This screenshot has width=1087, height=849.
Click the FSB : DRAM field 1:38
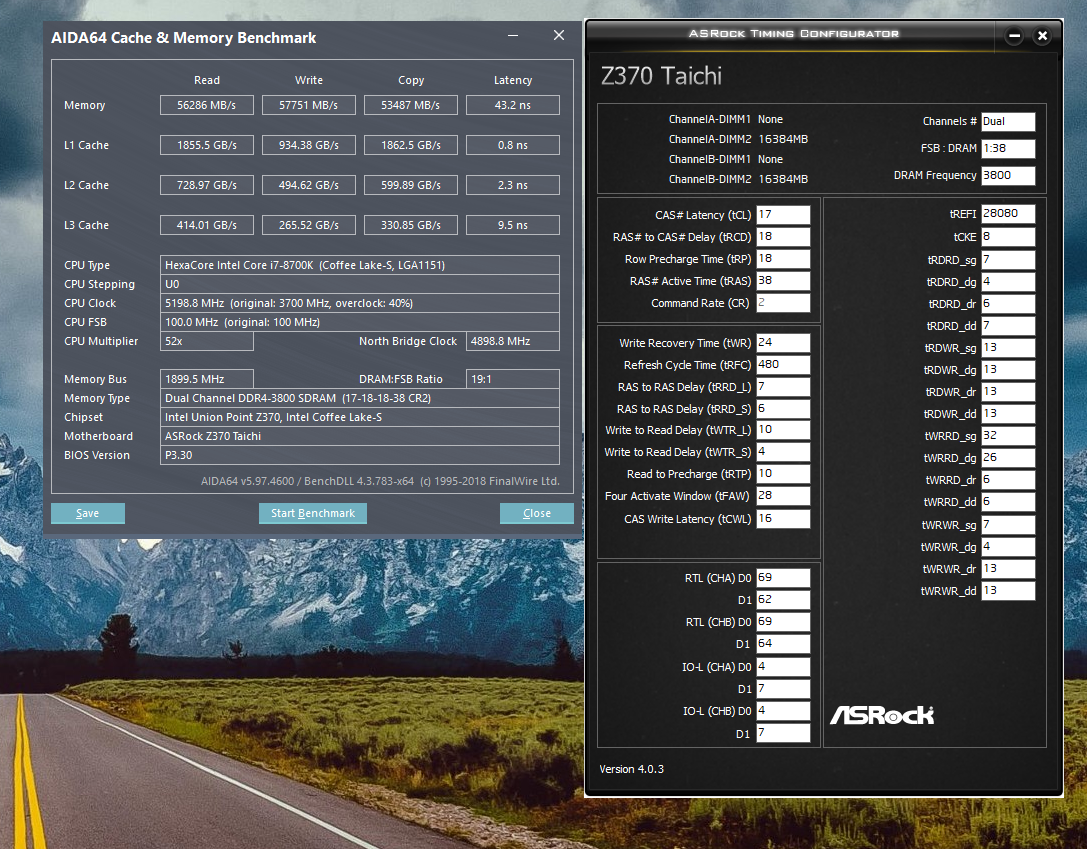coord(1008,148)
